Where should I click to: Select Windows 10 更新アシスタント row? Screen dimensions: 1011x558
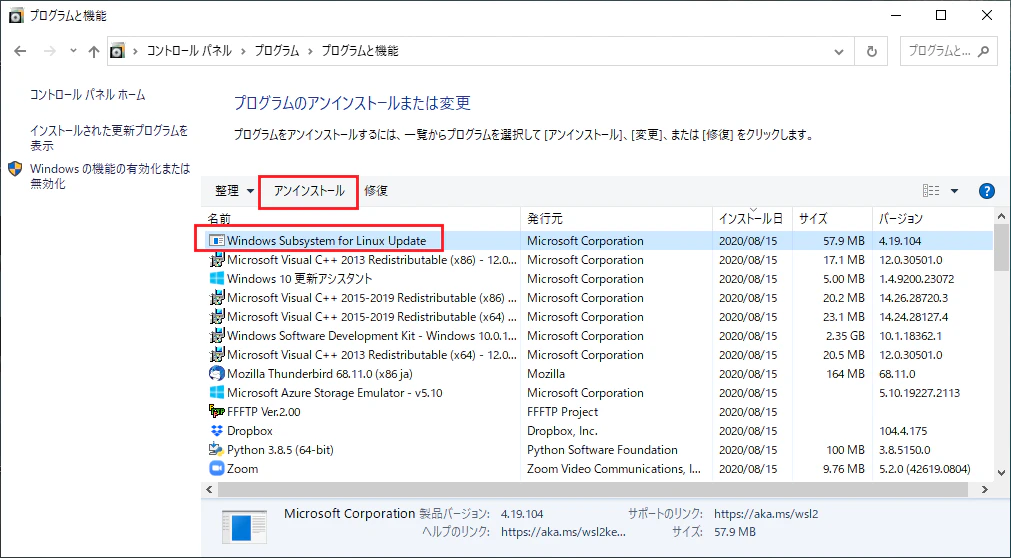click(598, 279)
